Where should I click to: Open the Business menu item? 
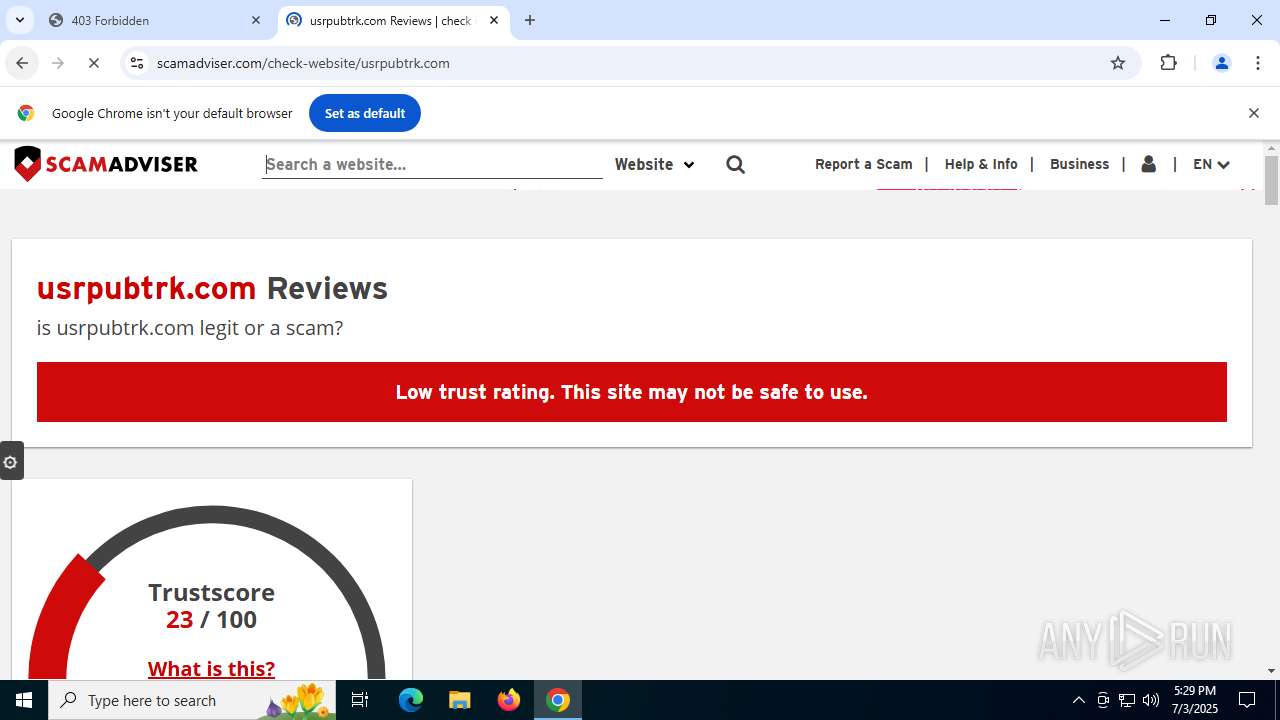pyautogui.click(x=1079, y=164)
